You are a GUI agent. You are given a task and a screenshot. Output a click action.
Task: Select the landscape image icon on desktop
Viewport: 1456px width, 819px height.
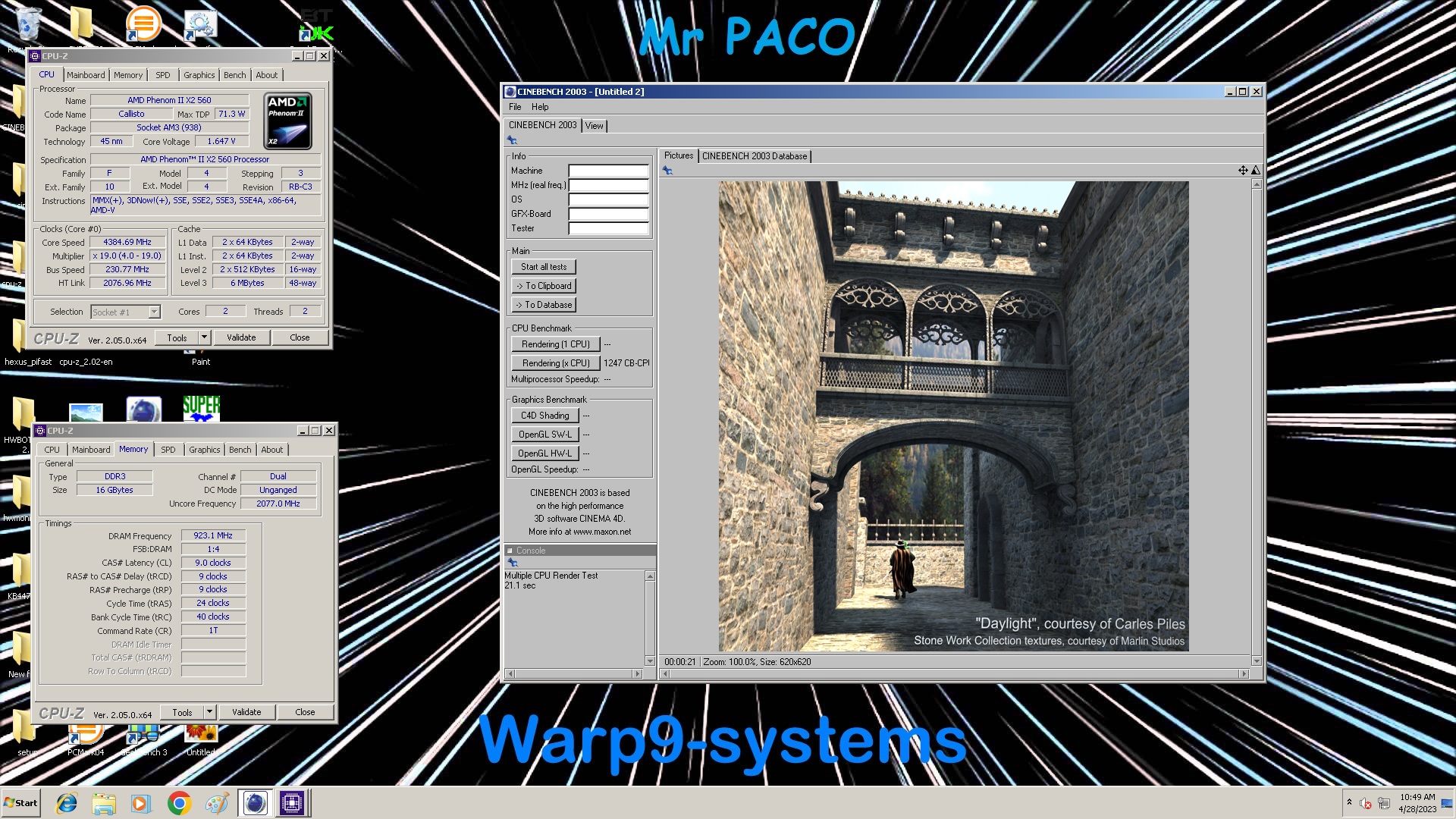(x=86, y=412)
